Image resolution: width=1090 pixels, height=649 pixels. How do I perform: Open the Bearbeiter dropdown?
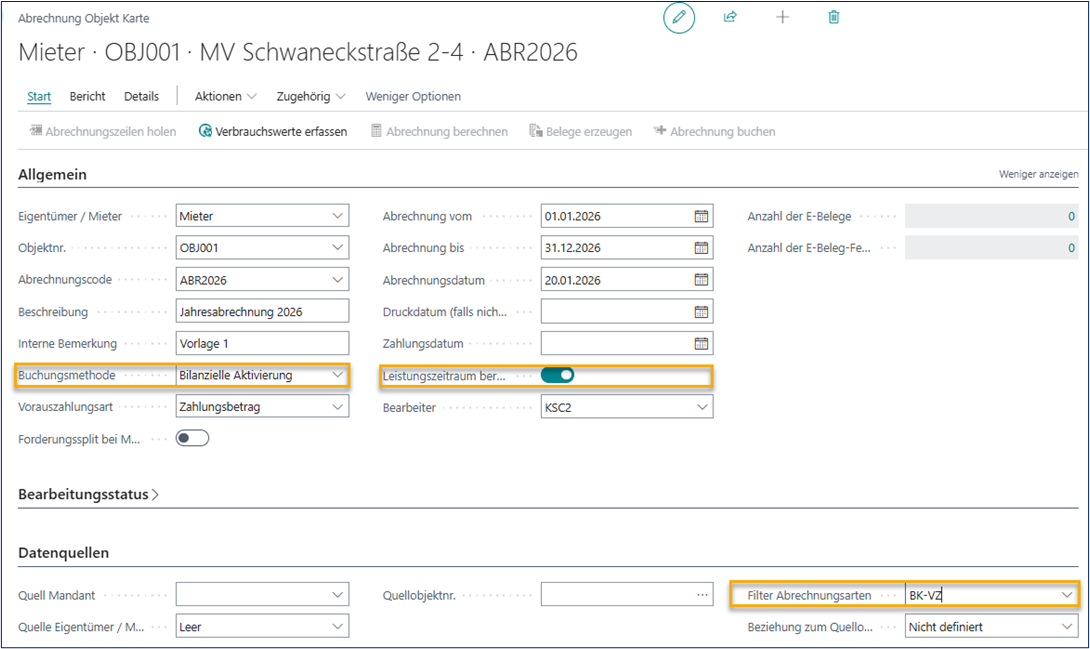click(x=701, y=407)
